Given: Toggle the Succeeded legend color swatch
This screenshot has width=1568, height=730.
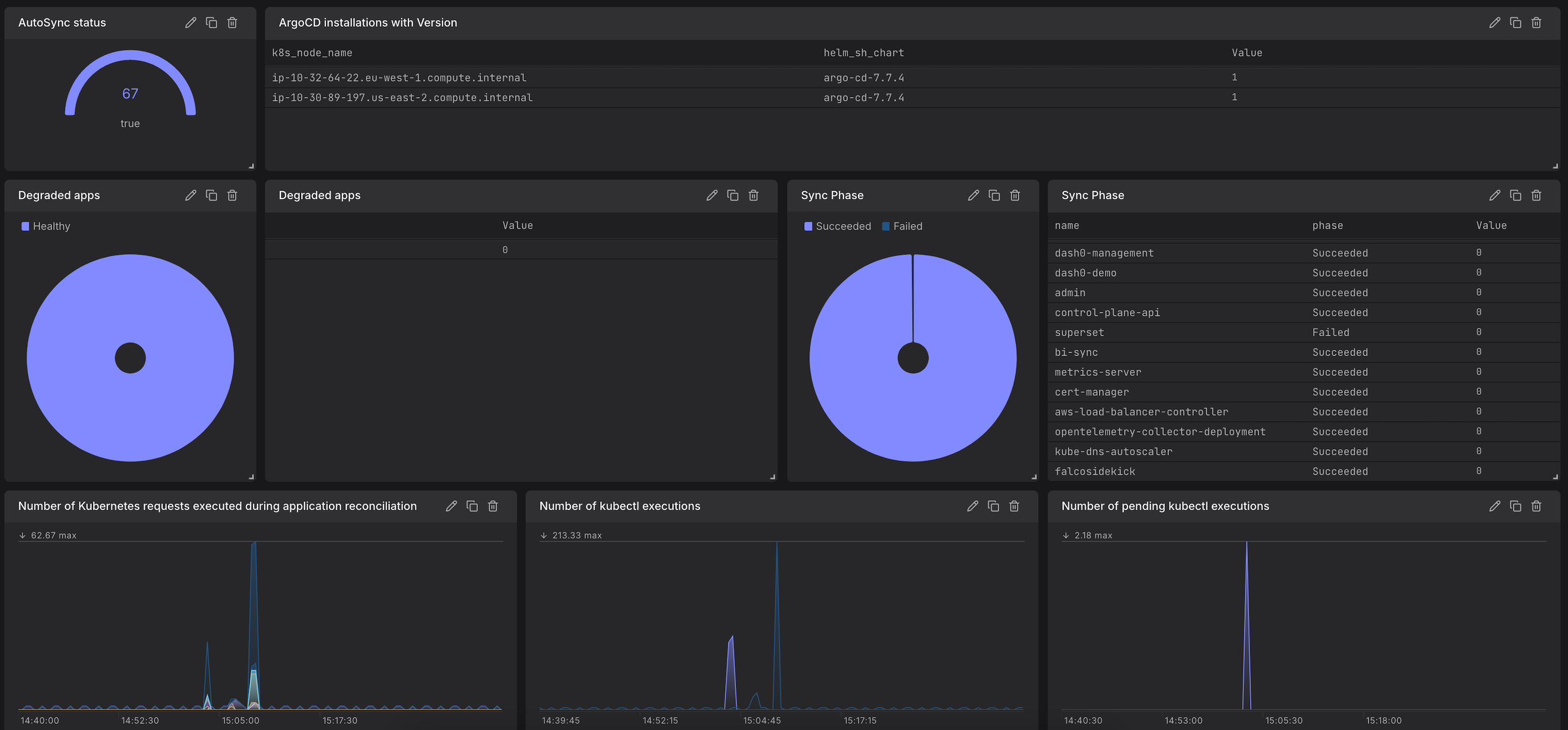Looking at the screenshot, I should [808, 227].
